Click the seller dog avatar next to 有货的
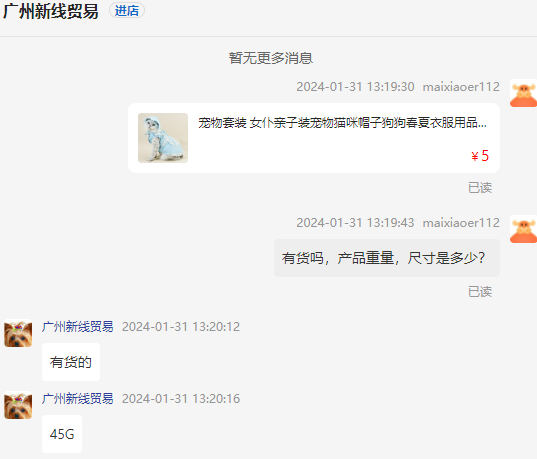Image resolution: width=537 pixels, height=459 pixels. (x=18, y=333)
